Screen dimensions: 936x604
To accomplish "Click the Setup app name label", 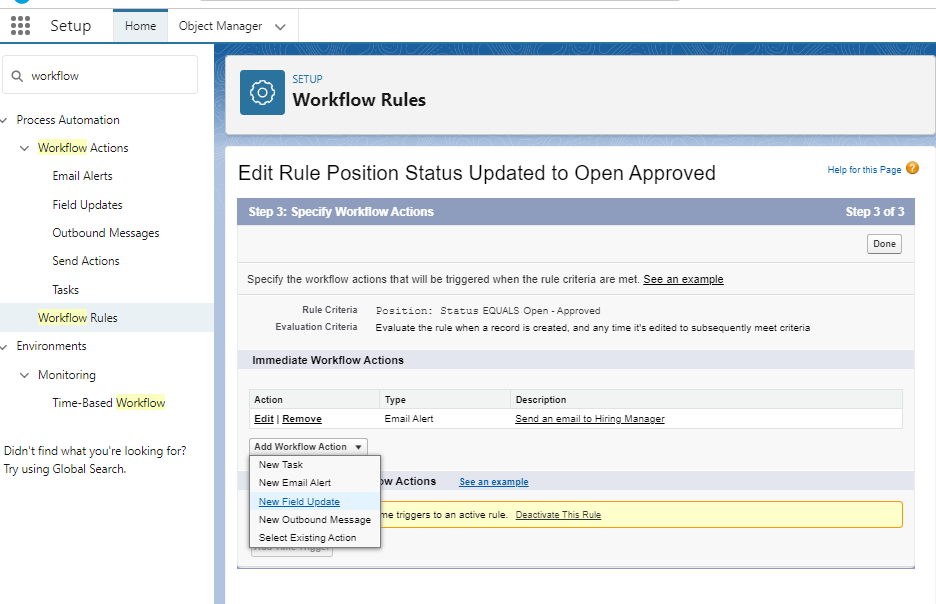I will point(70,26).
